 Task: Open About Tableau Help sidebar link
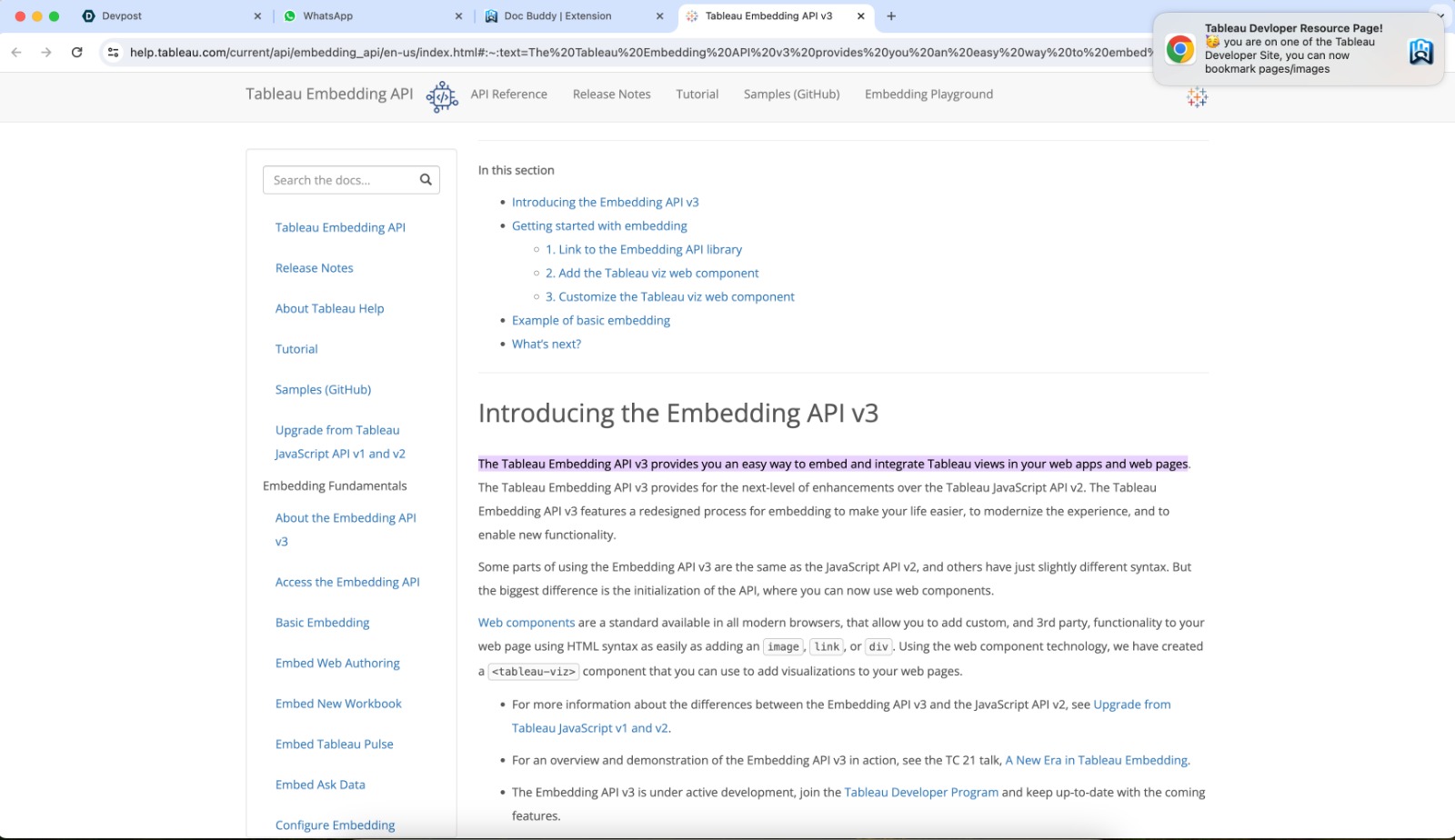pyautogui.click(x=329, y=309)
